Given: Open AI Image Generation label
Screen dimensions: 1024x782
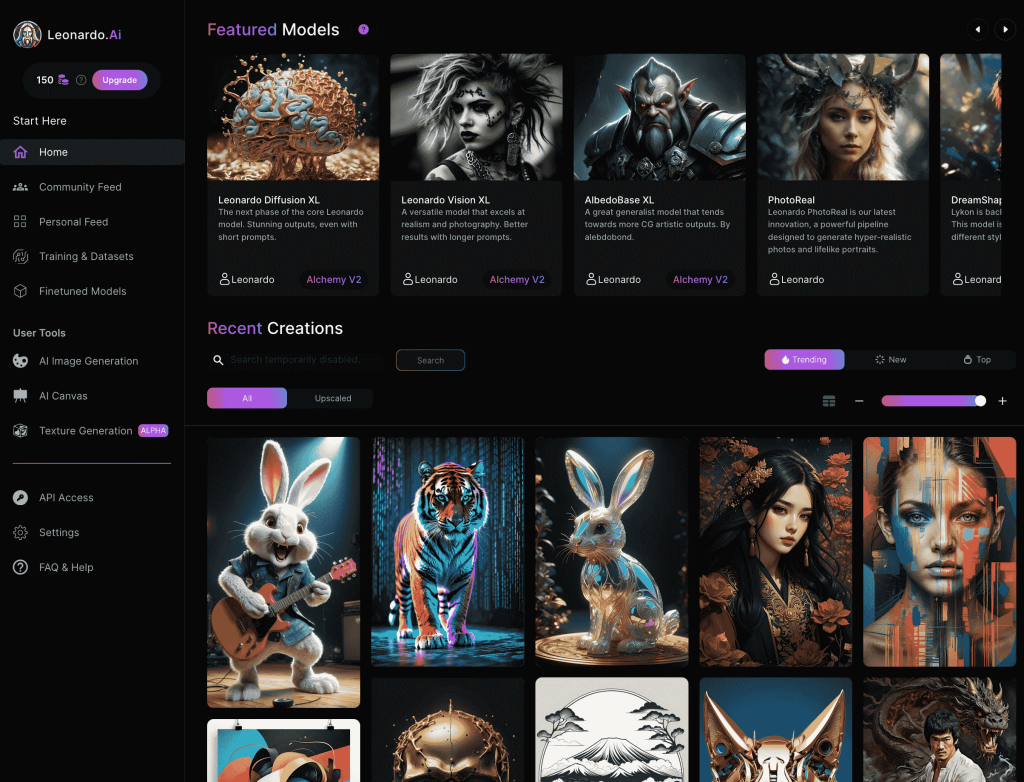Looking at the screenshot, I should coord(89,361).
